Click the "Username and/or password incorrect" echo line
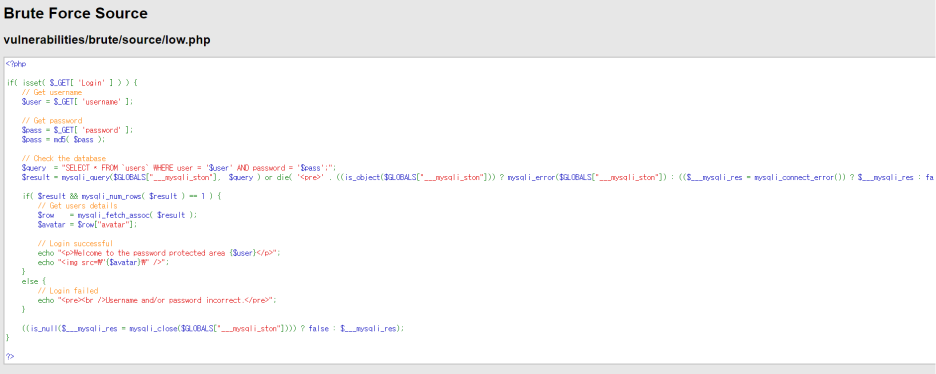 click(157, 300)
